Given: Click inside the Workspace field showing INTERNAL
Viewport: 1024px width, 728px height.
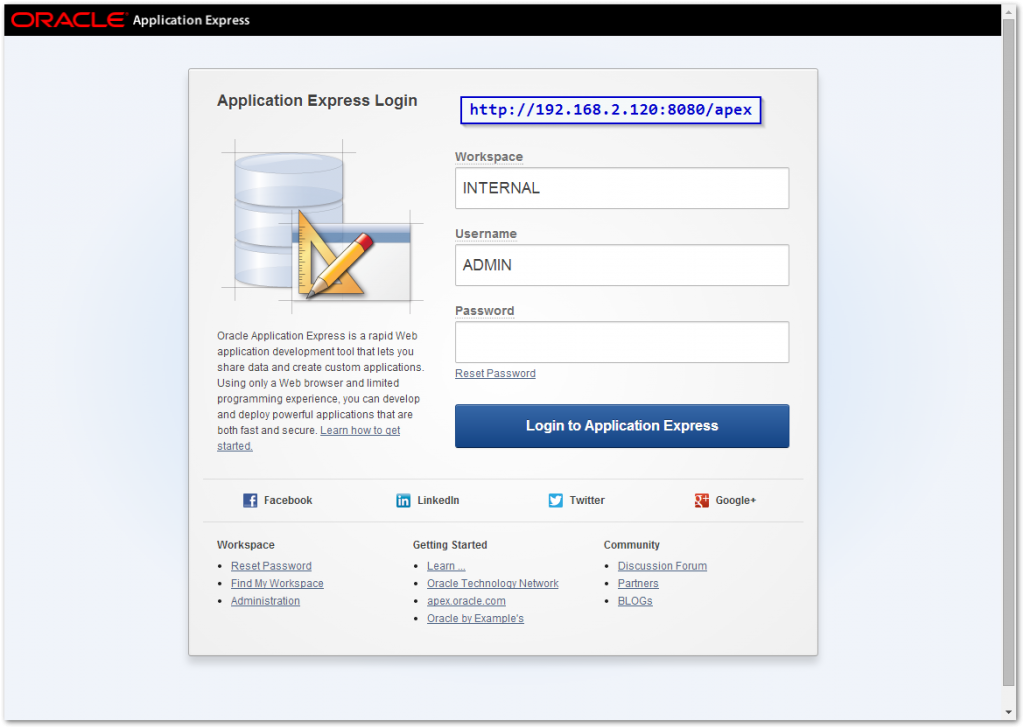Looking at the screenshot, I should tap(621, 188).
